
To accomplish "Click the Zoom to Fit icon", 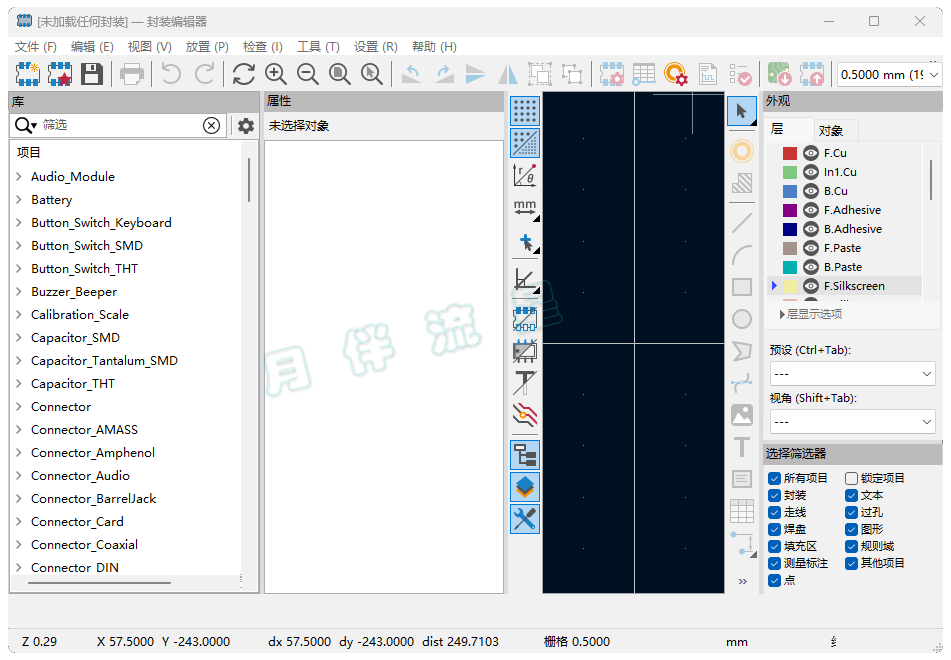I will click(x=340, y=74).
